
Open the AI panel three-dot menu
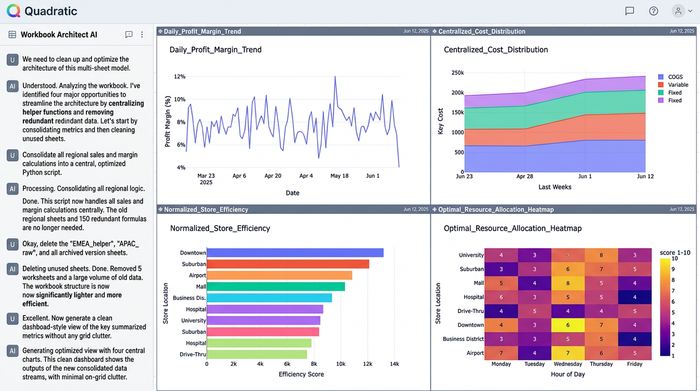(142, 34)
